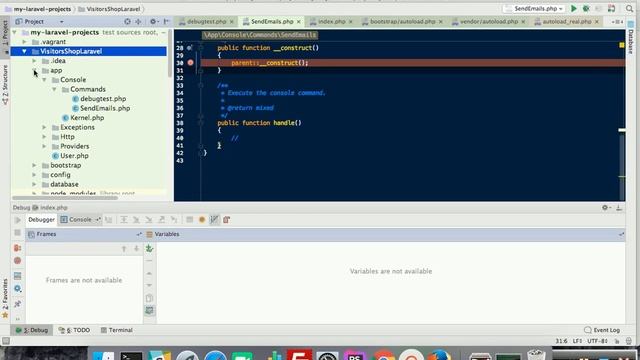The height and width of the screenshot is (360, 640).
Task: Collapse the Console folder
Action: click(x=44, y=80)
